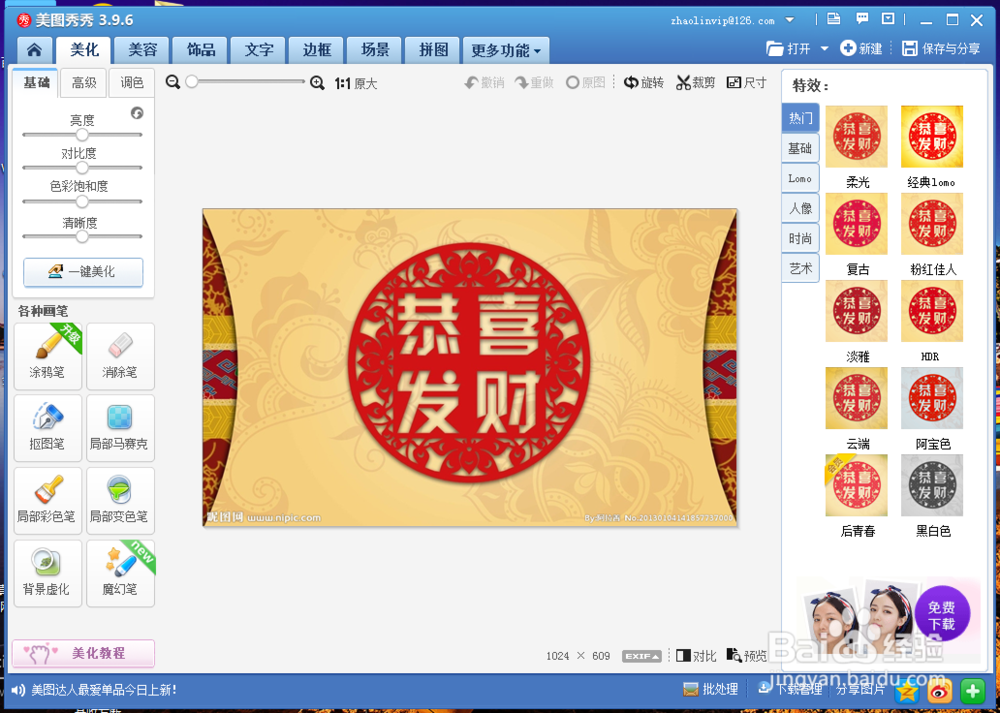The width and height of the screenshot is (1000, 713).
Task: Switch to the 美容 beautify tab
Action: click(141, 49)
